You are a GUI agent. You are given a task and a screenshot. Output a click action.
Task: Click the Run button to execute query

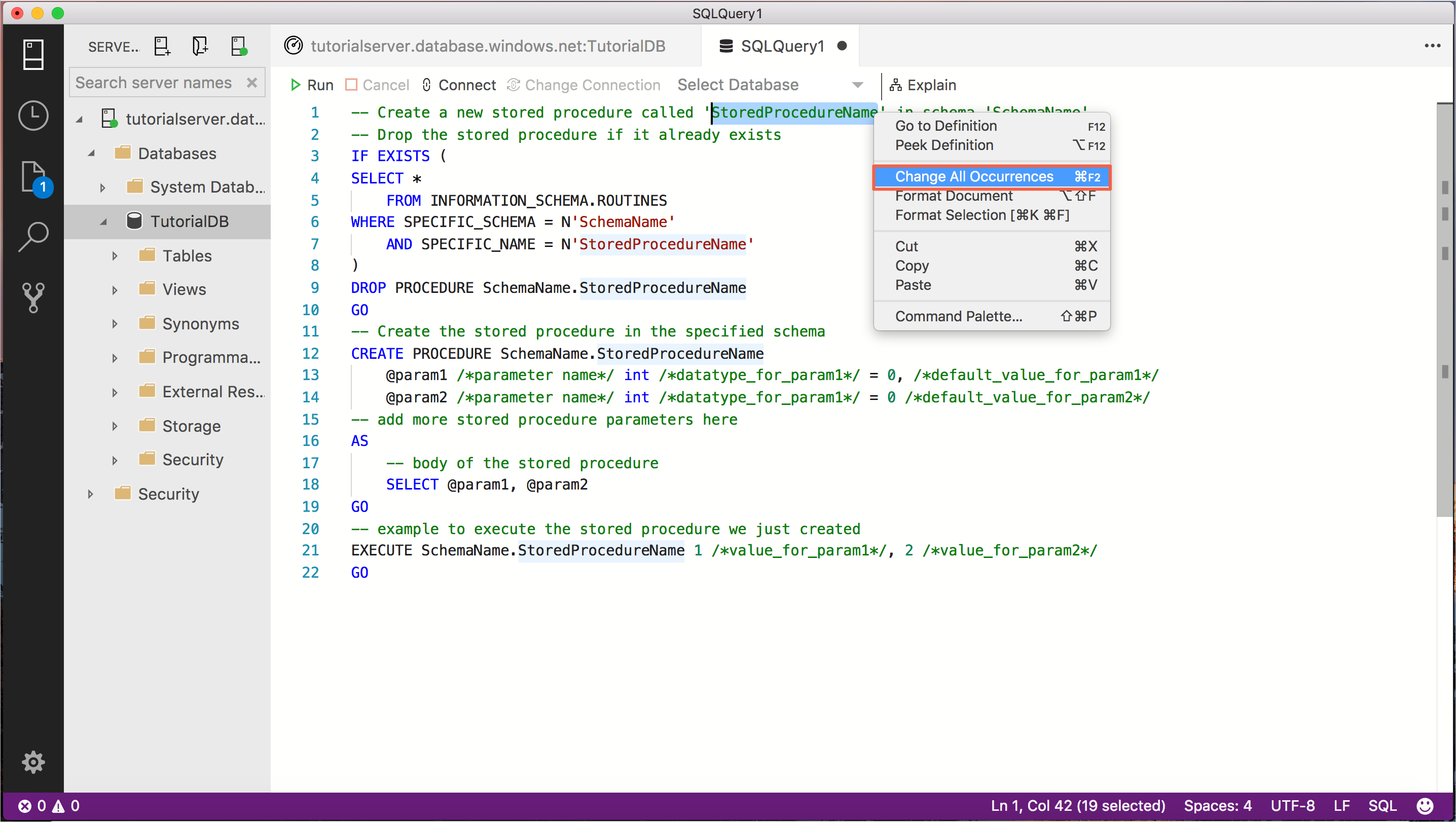[x=312, y=84]
